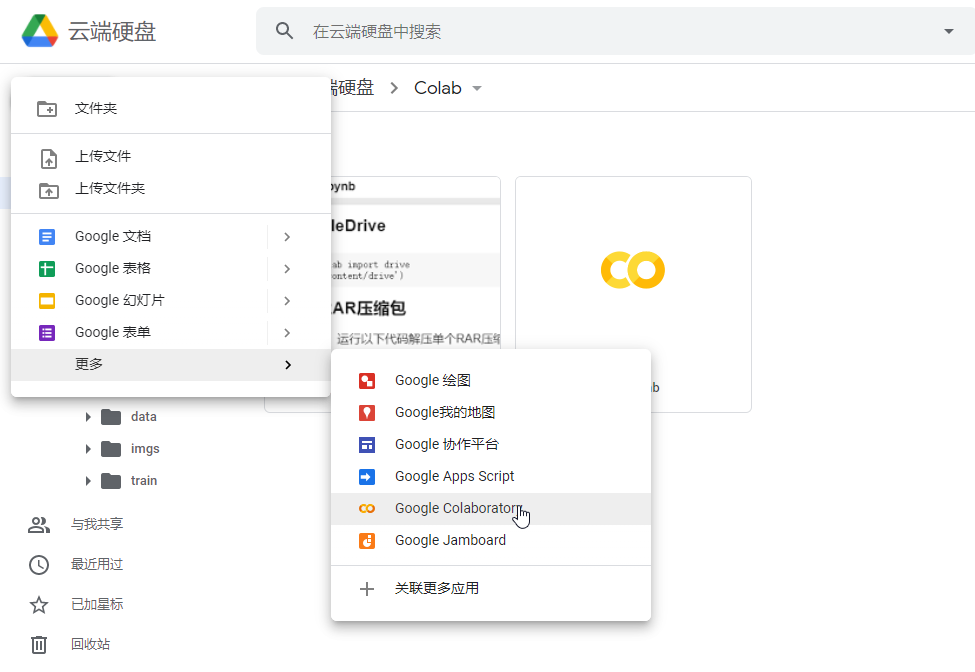This screenshot has width=975, height=672.
Task: Select the train folder name
Action: click(144, 481)
